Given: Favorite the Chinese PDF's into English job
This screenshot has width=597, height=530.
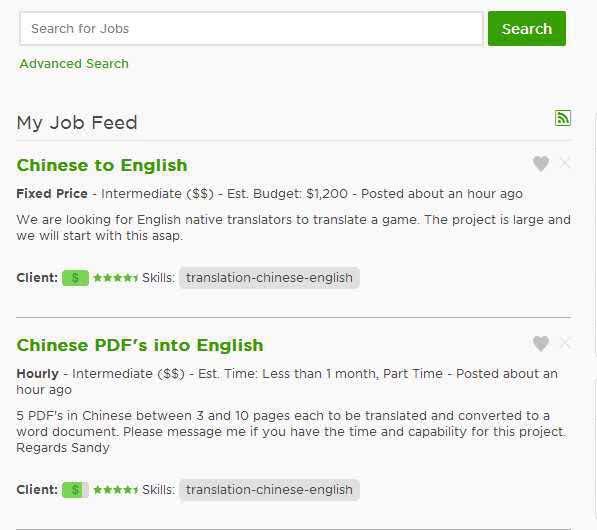Looking at the screenshot, I should [541, 344].
